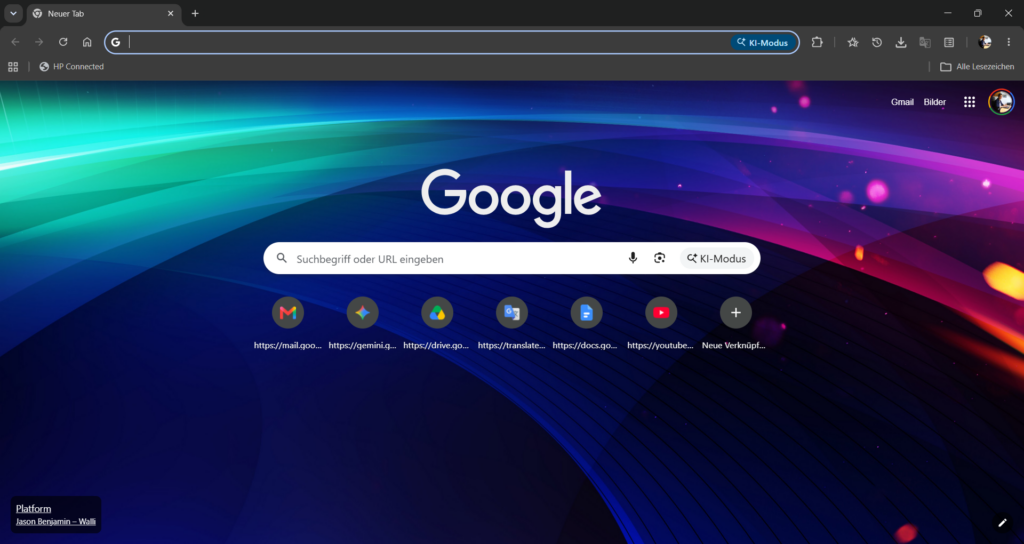Select the Neuer Tab tab
The image size is (1024, 544).
click(x=104, y=14)
